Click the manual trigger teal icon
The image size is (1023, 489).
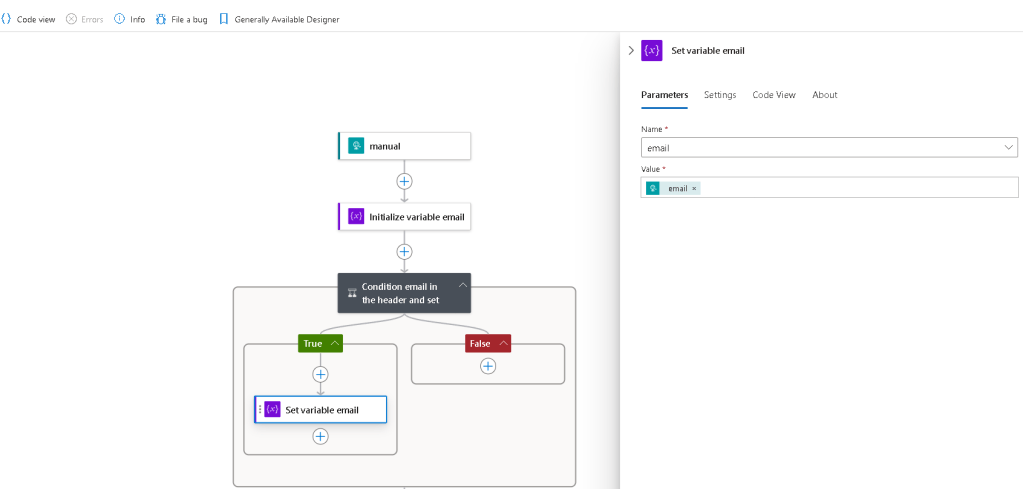(x=356, y=146)
